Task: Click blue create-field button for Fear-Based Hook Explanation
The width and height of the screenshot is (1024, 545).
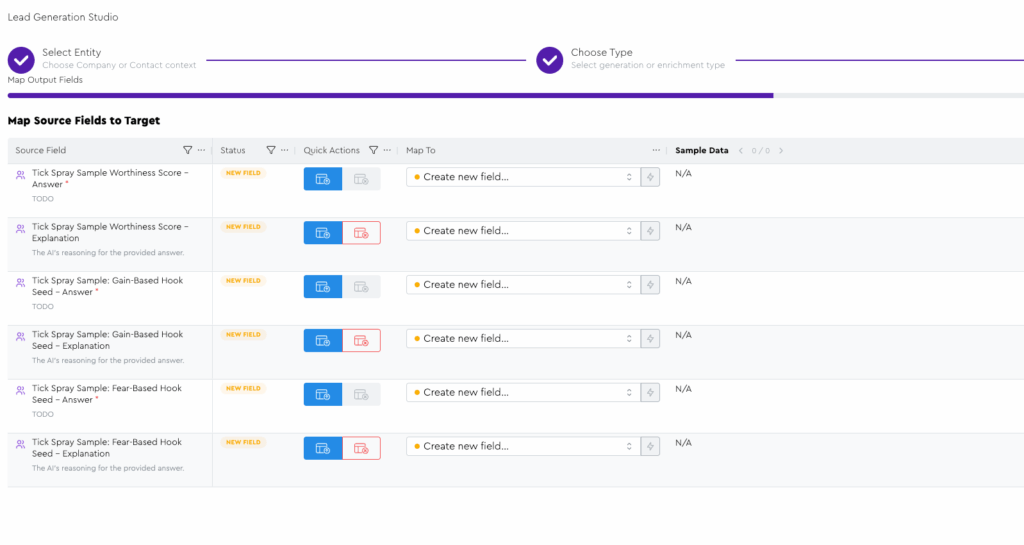Action: coord(323,449)
